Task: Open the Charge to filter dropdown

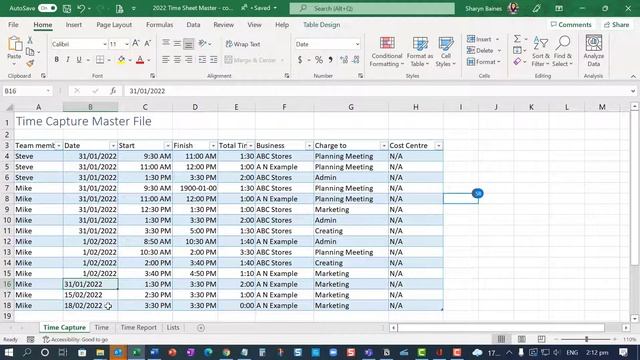Action: (x=383, y=146)
